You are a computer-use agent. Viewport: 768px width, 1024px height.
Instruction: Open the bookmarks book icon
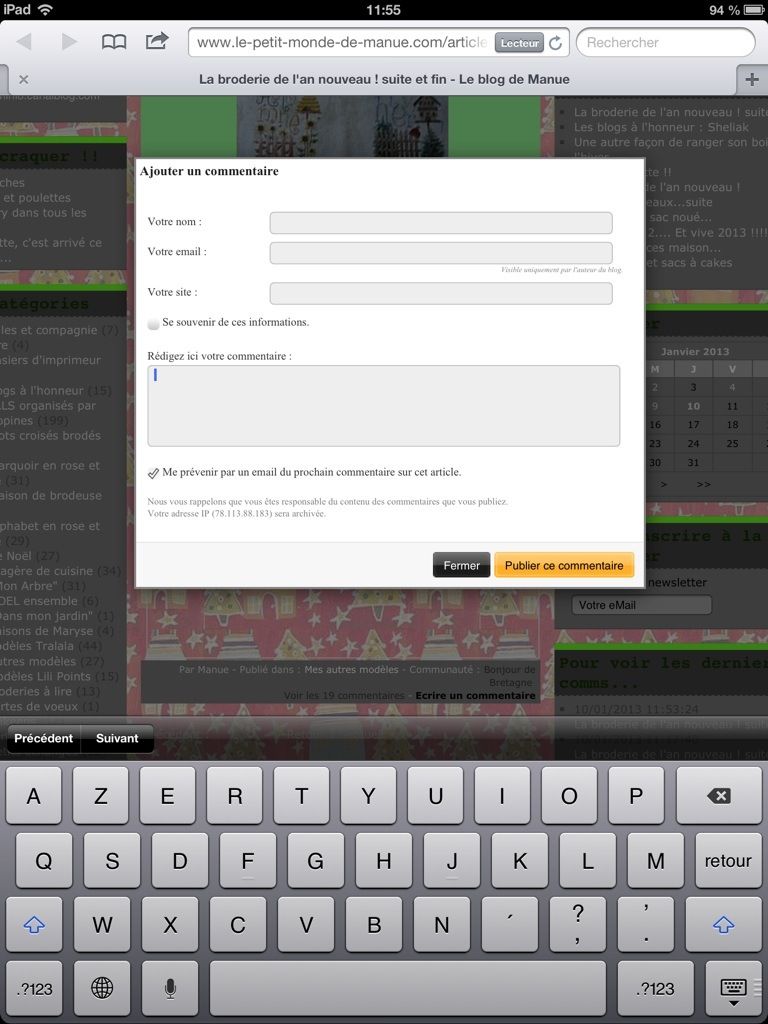tap(114, 42)
